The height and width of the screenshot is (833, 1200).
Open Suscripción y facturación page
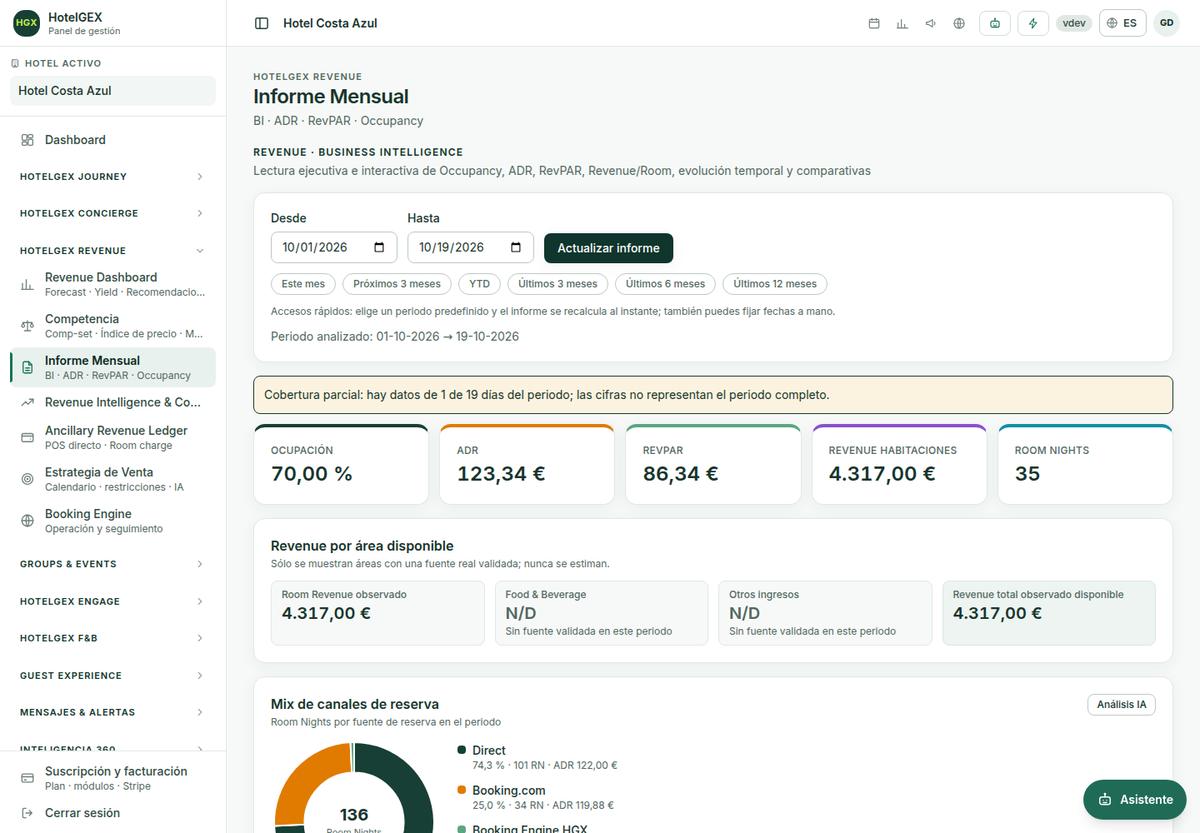tap(113, 779)
